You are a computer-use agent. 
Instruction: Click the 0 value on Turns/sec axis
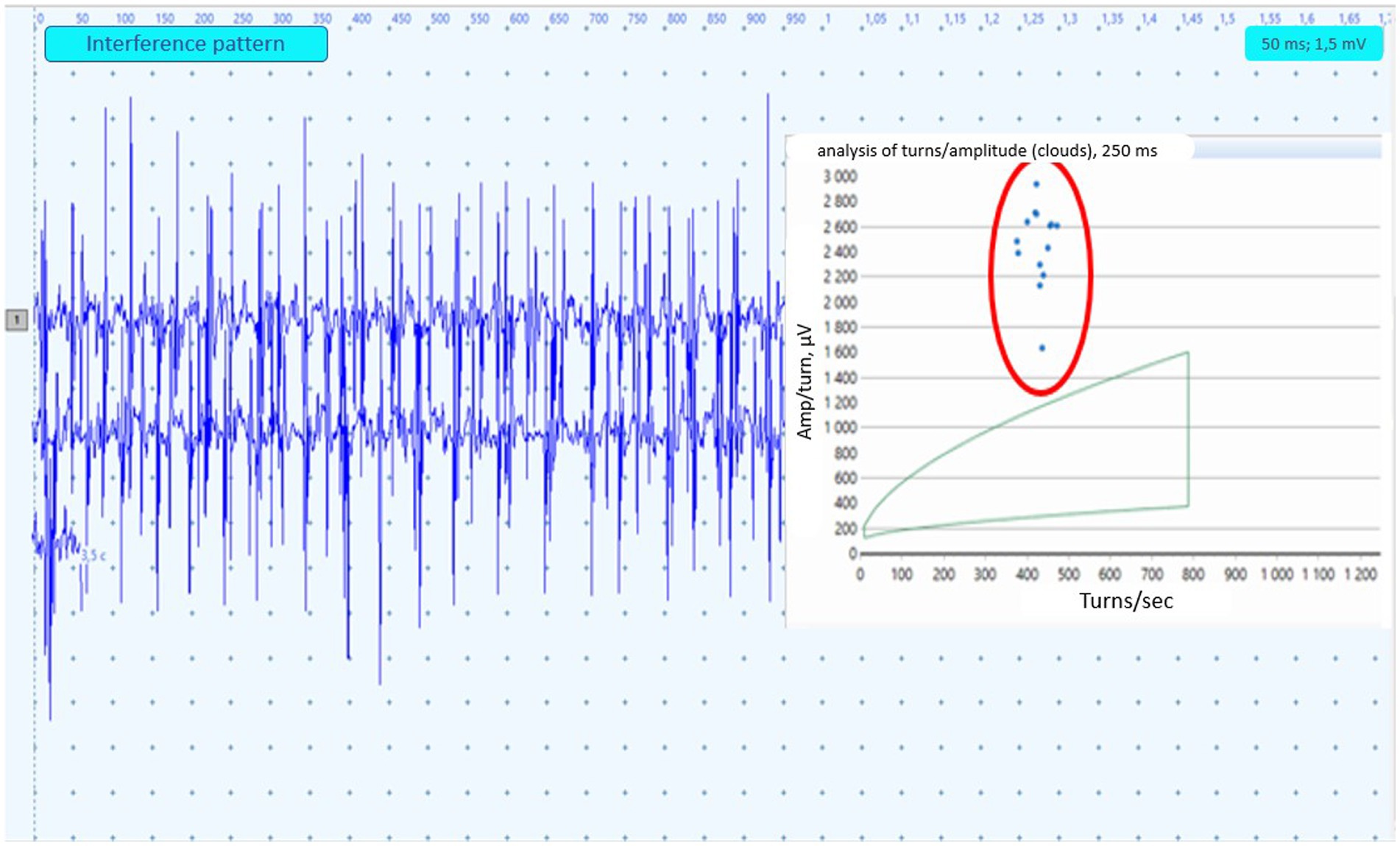[x=860, y=574]
